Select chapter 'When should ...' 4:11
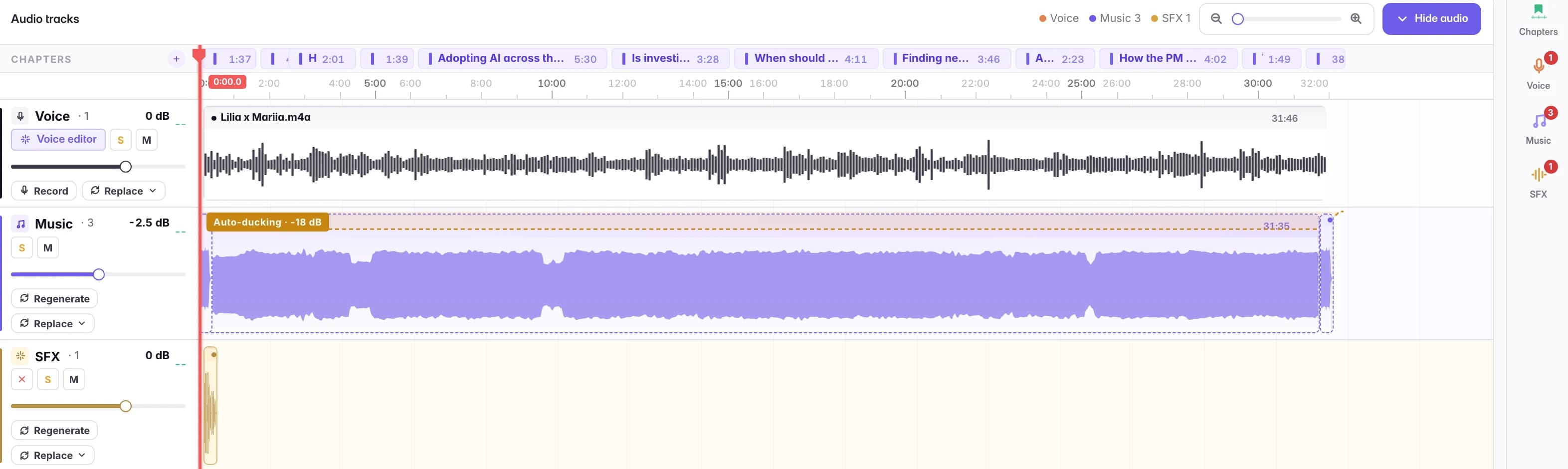This screenshot has height=469, width=1568. tap(806, 58)
